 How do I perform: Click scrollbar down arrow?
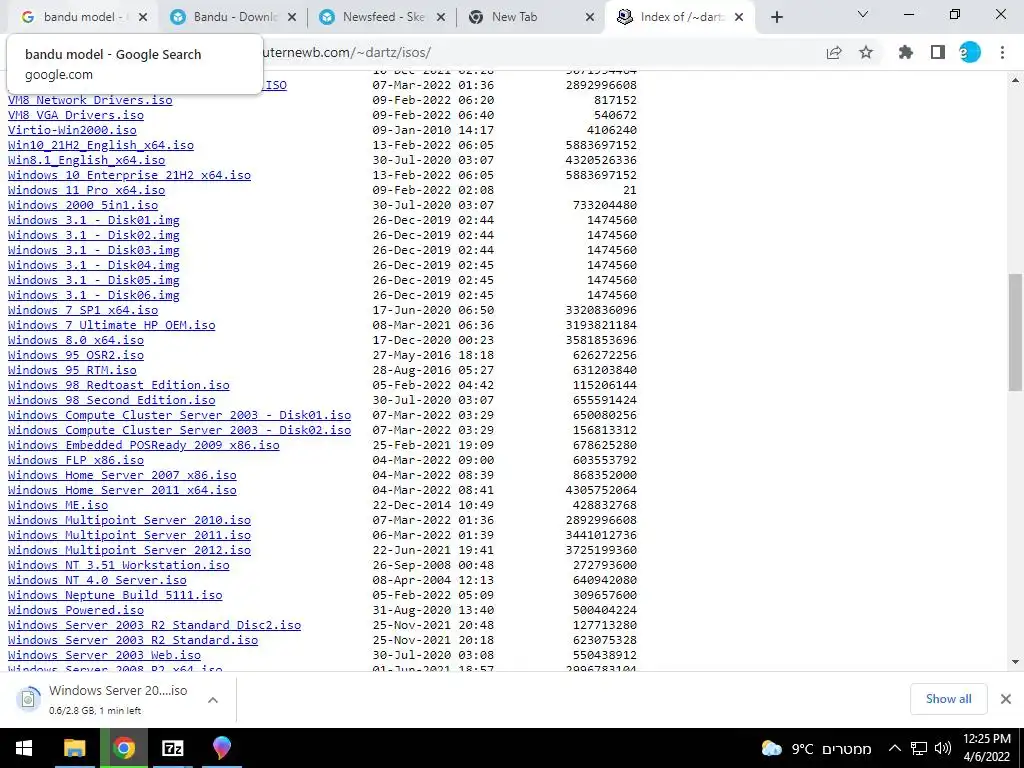[1015, 662]
